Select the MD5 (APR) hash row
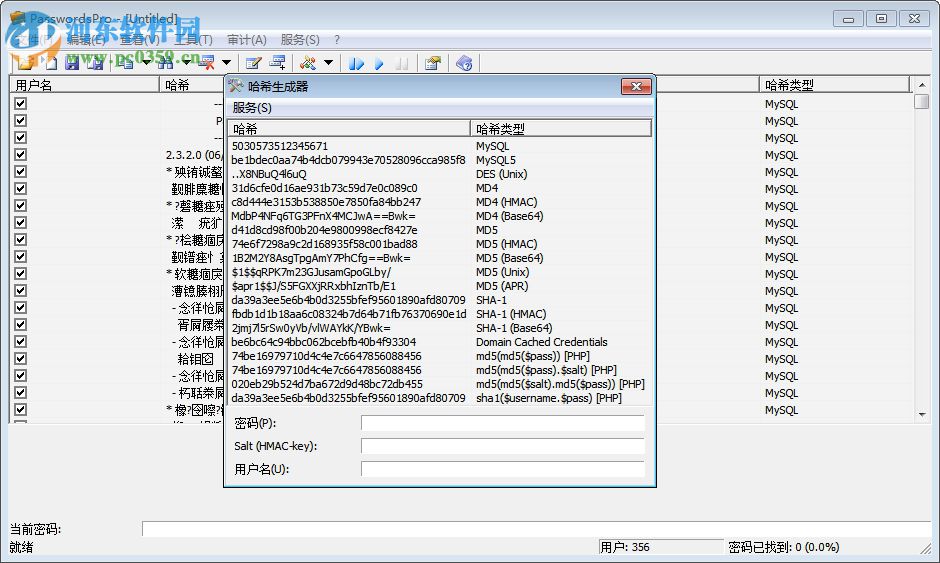 pos(439,286)
